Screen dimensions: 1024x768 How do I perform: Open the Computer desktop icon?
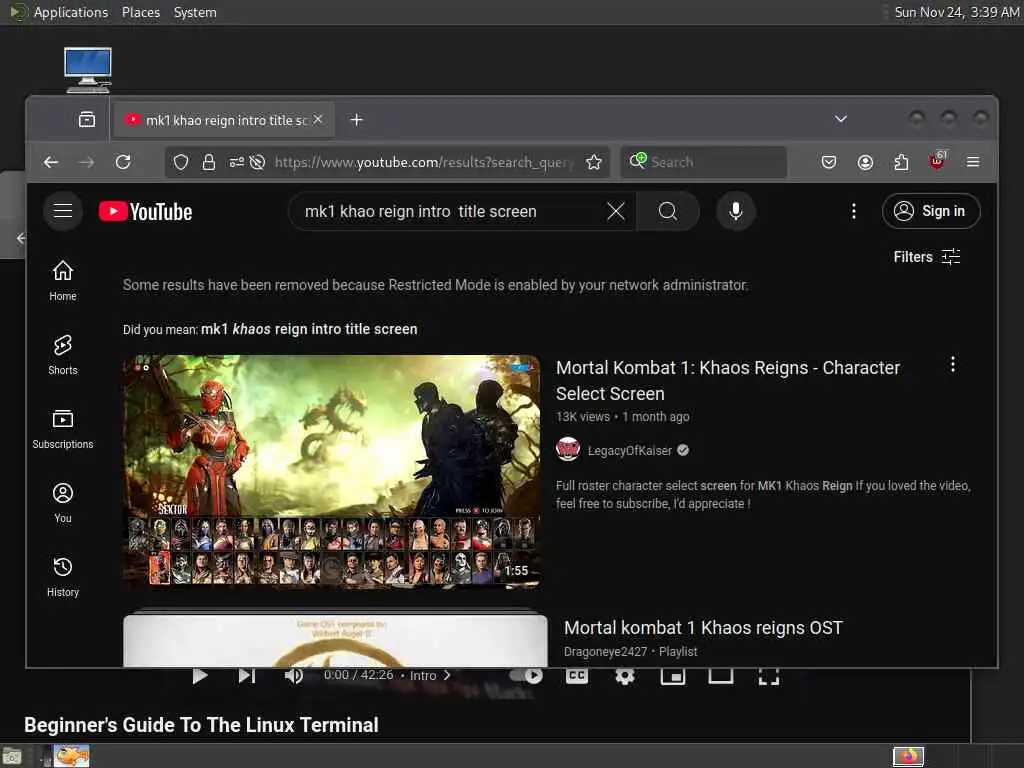(x=88, y=70)
